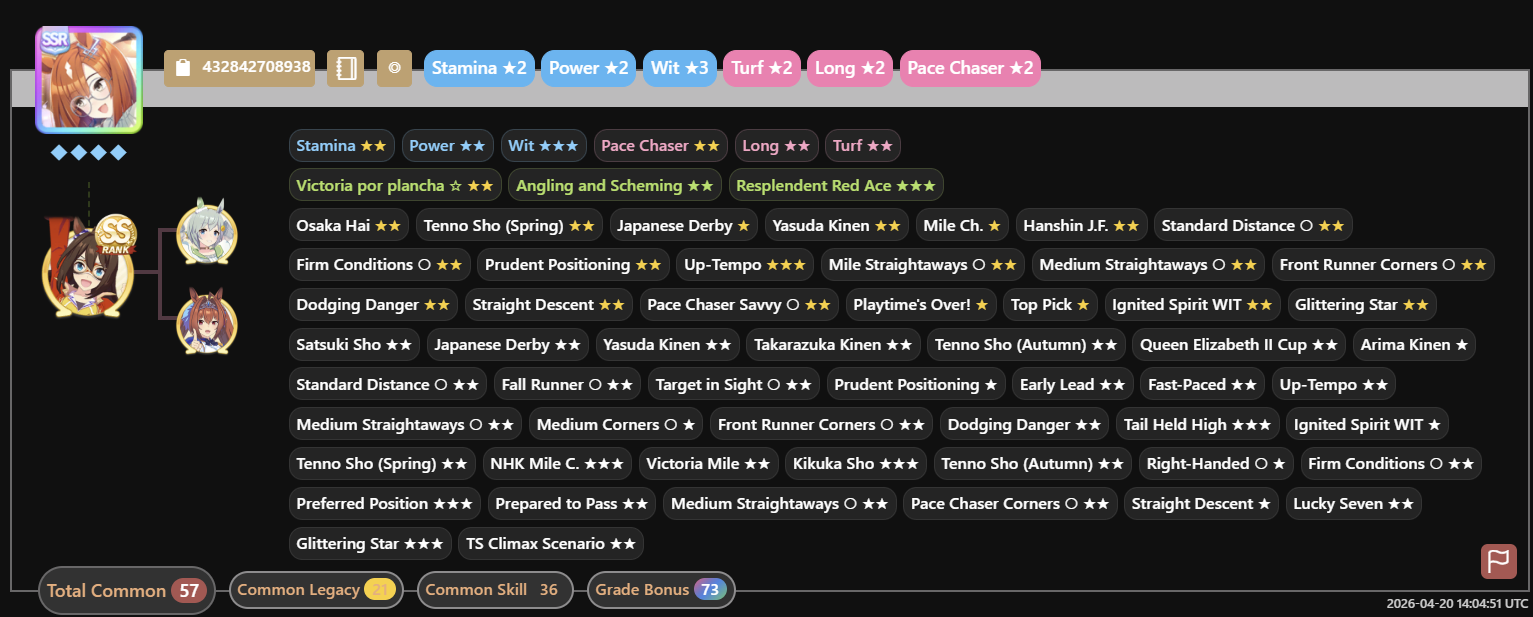This screenshot has width=1533, height=617.
Task: Click the one-star Ignited Spirit WIT chip
Action: [1367, 424]
